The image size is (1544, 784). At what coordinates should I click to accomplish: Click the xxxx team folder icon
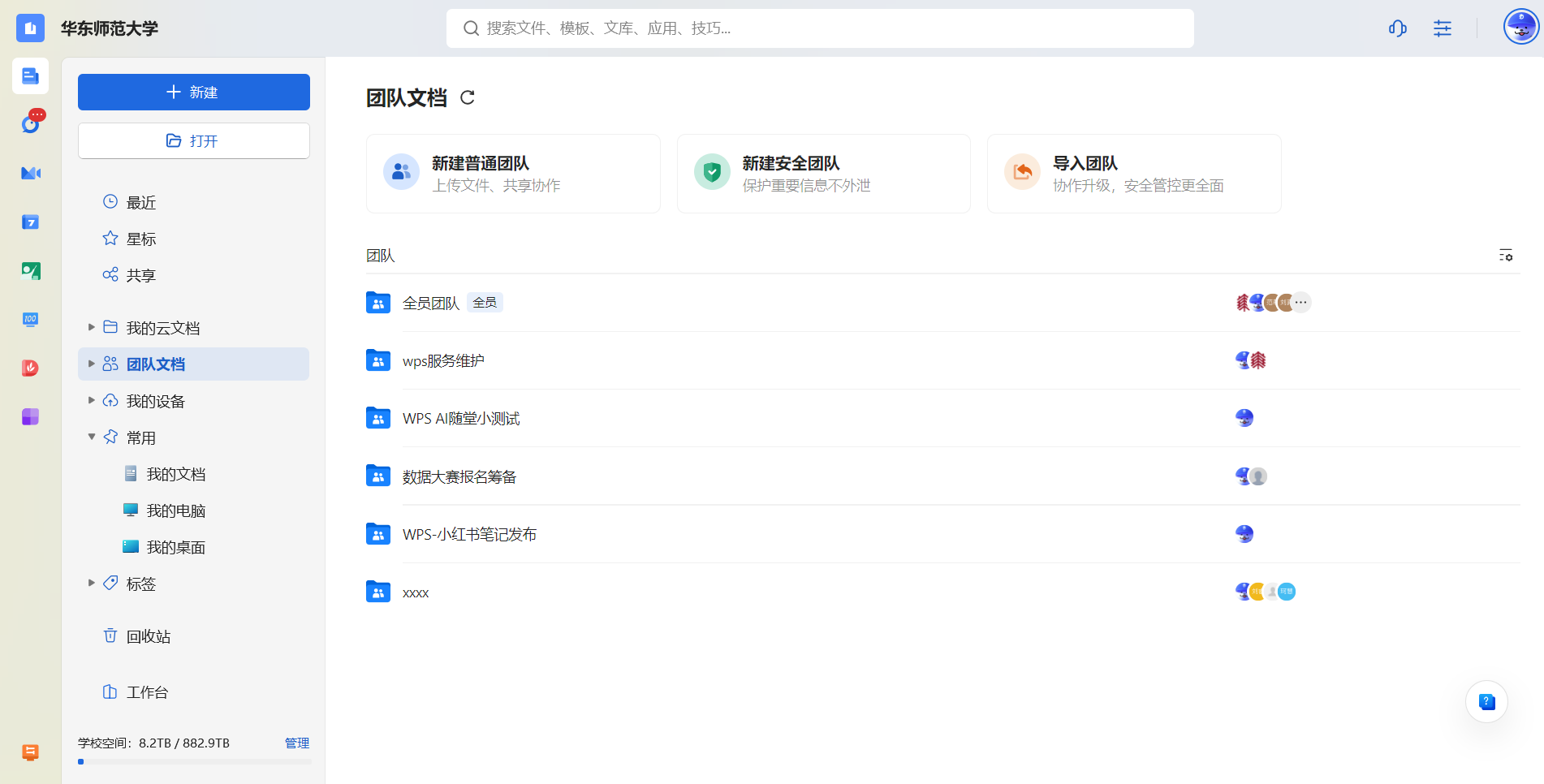tap(378, 592)
